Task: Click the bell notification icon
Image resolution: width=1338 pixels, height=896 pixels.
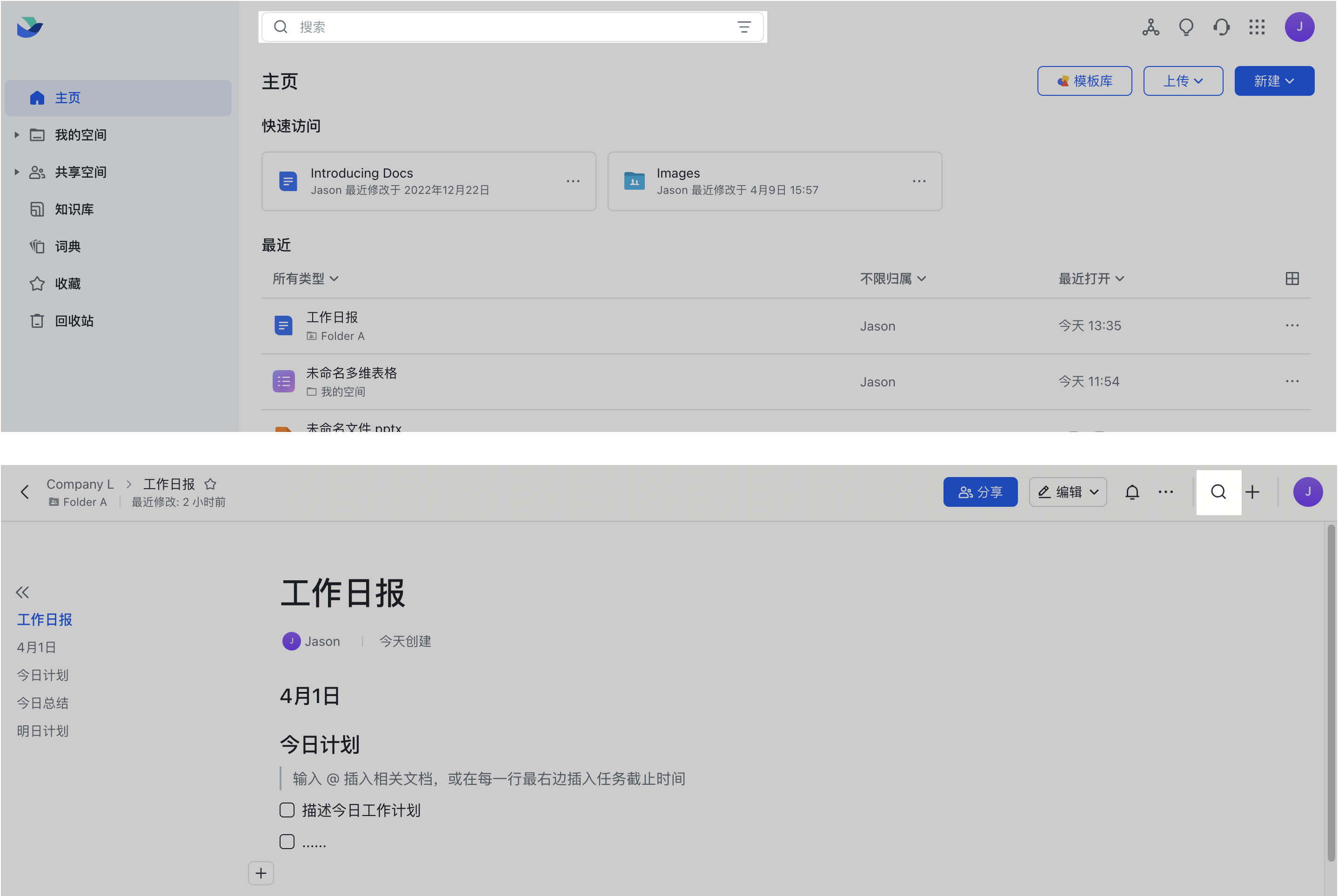Action: pos(1132,492)
